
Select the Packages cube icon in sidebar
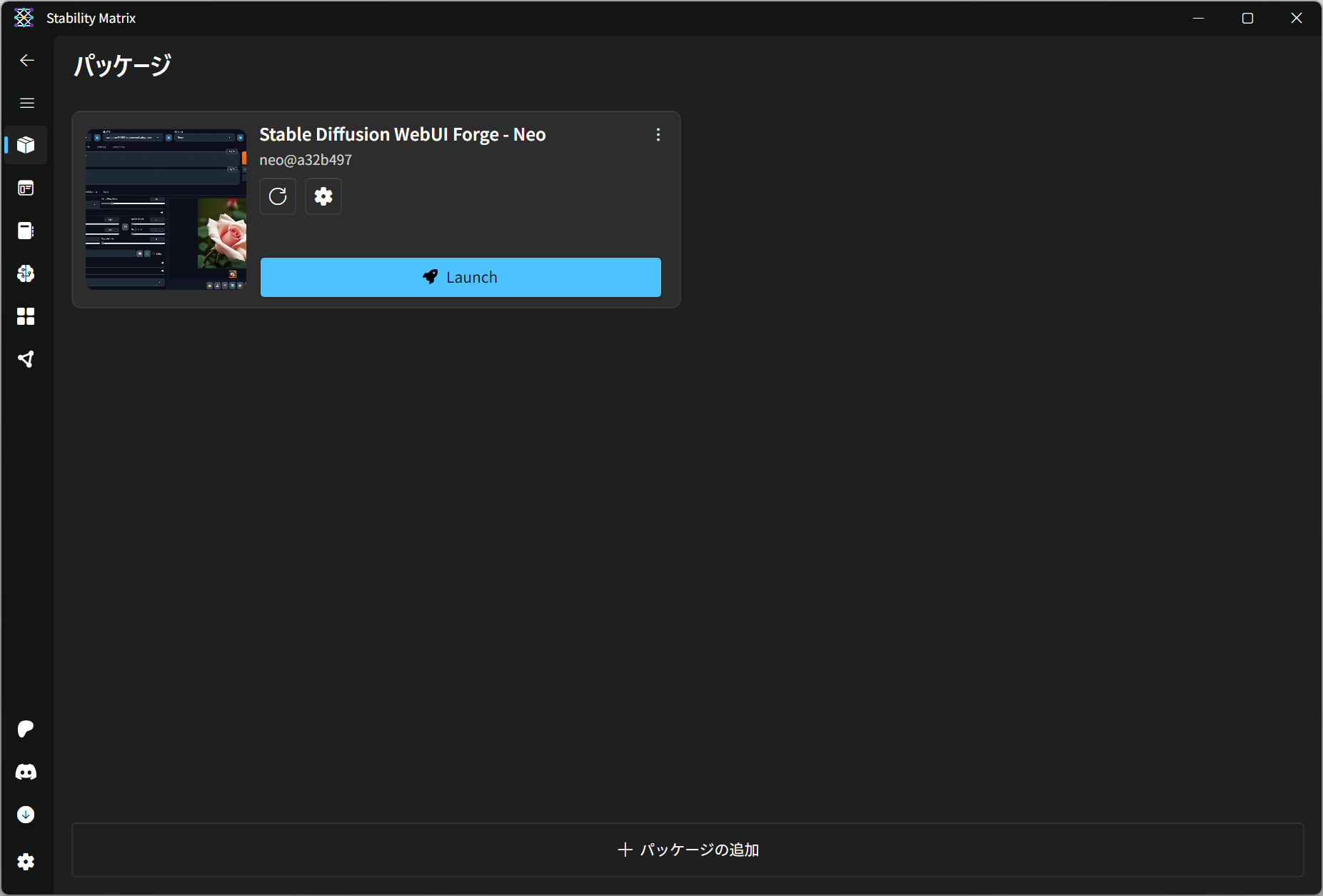26,145
